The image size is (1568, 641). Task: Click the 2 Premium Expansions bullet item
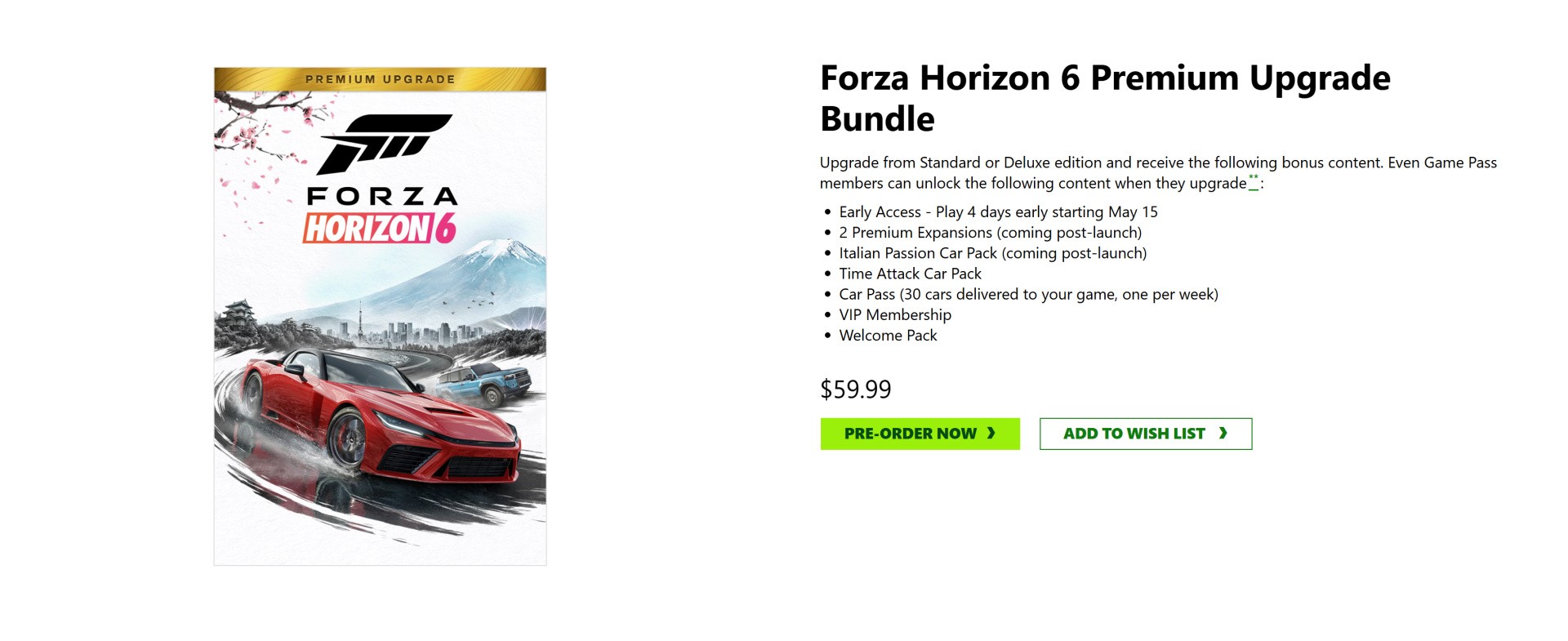point(990,233)
